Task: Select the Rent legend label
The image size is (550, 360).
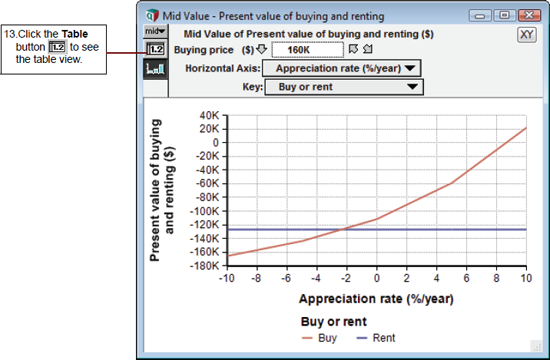Action: (384, 338)
